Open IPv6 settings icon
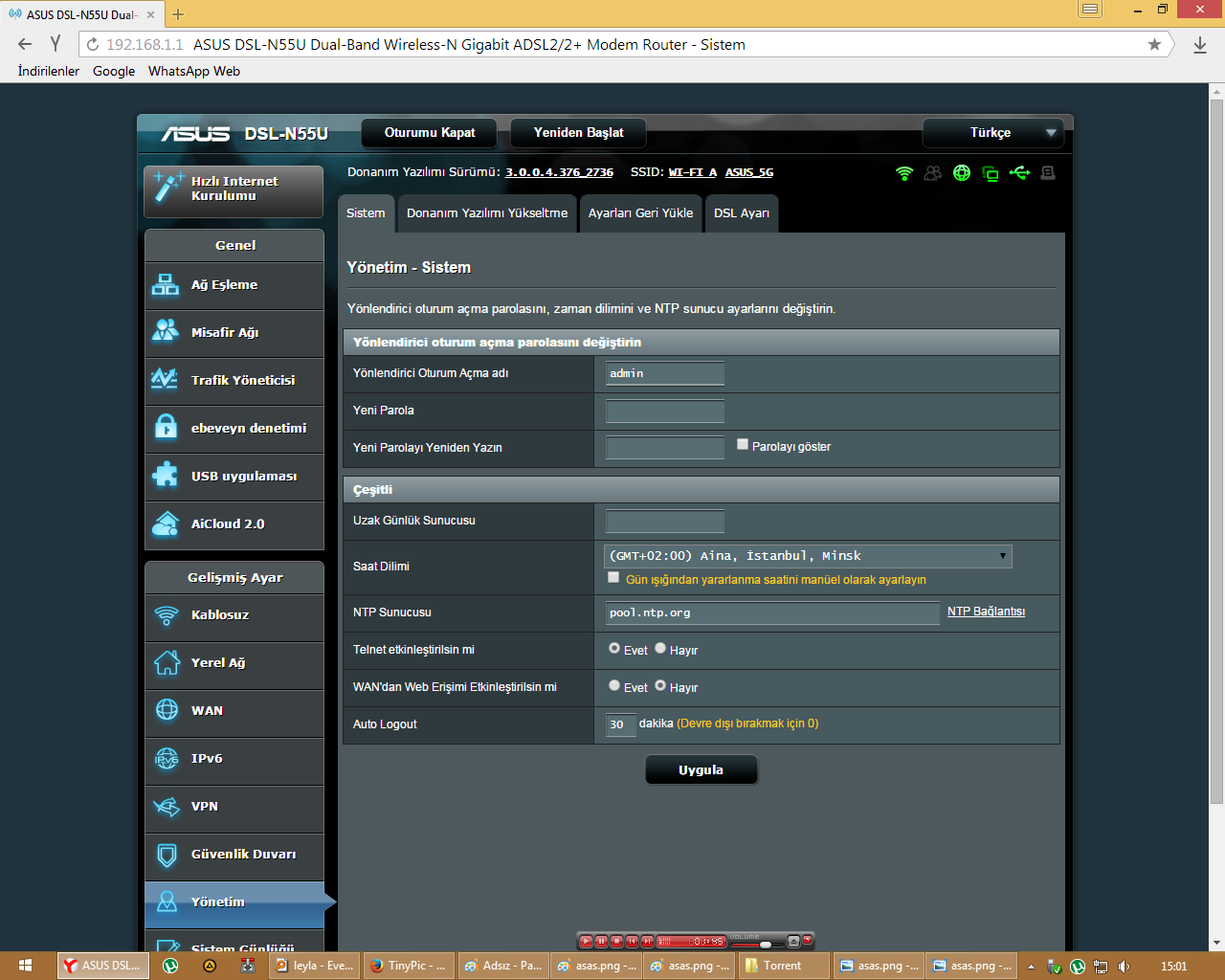The height and width of the screenshot is (980, 1225). click(x=167, y=758)
